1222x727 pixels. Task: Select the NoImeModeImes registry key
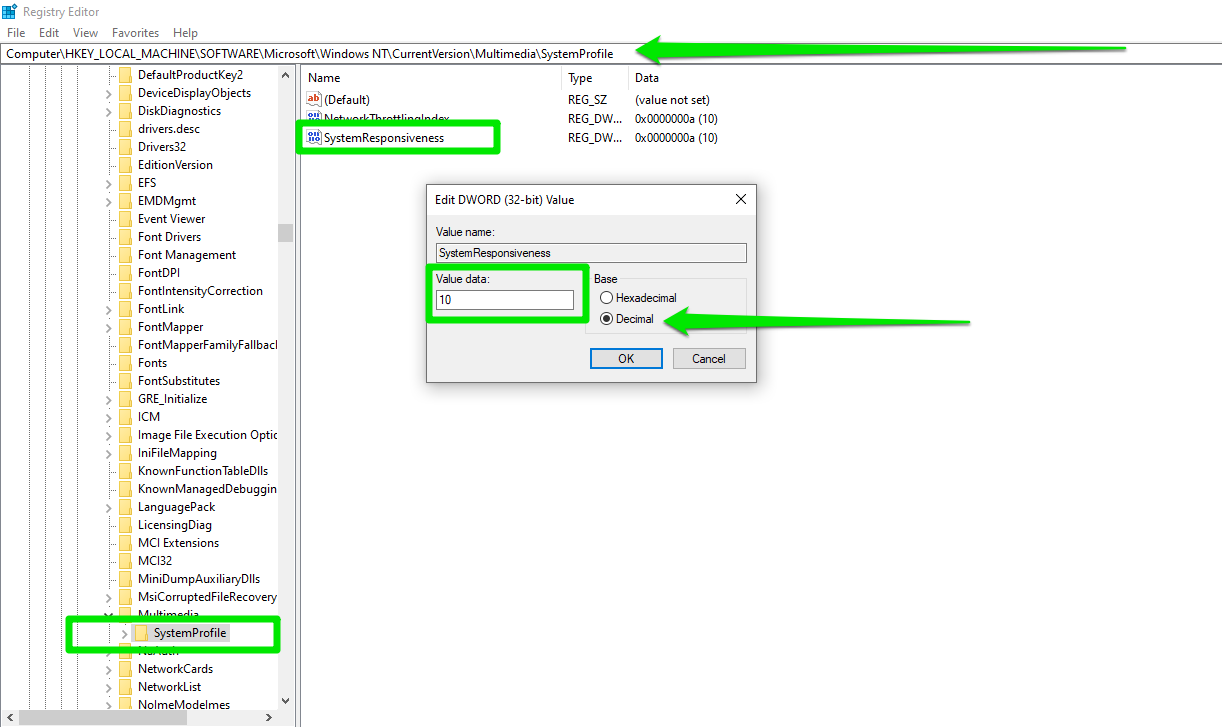coord(184,705)
